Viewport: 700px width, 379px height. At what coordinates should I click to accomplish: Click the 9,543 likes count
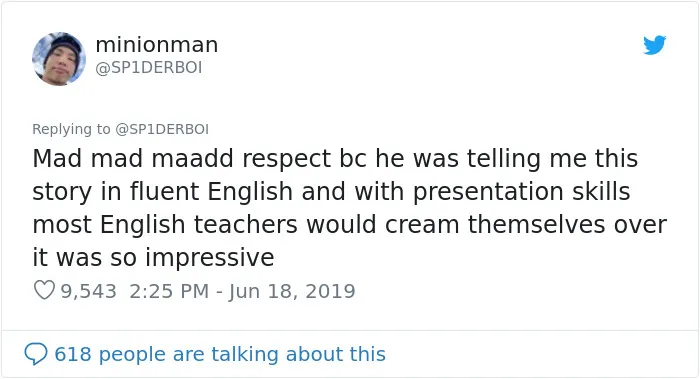88,291
